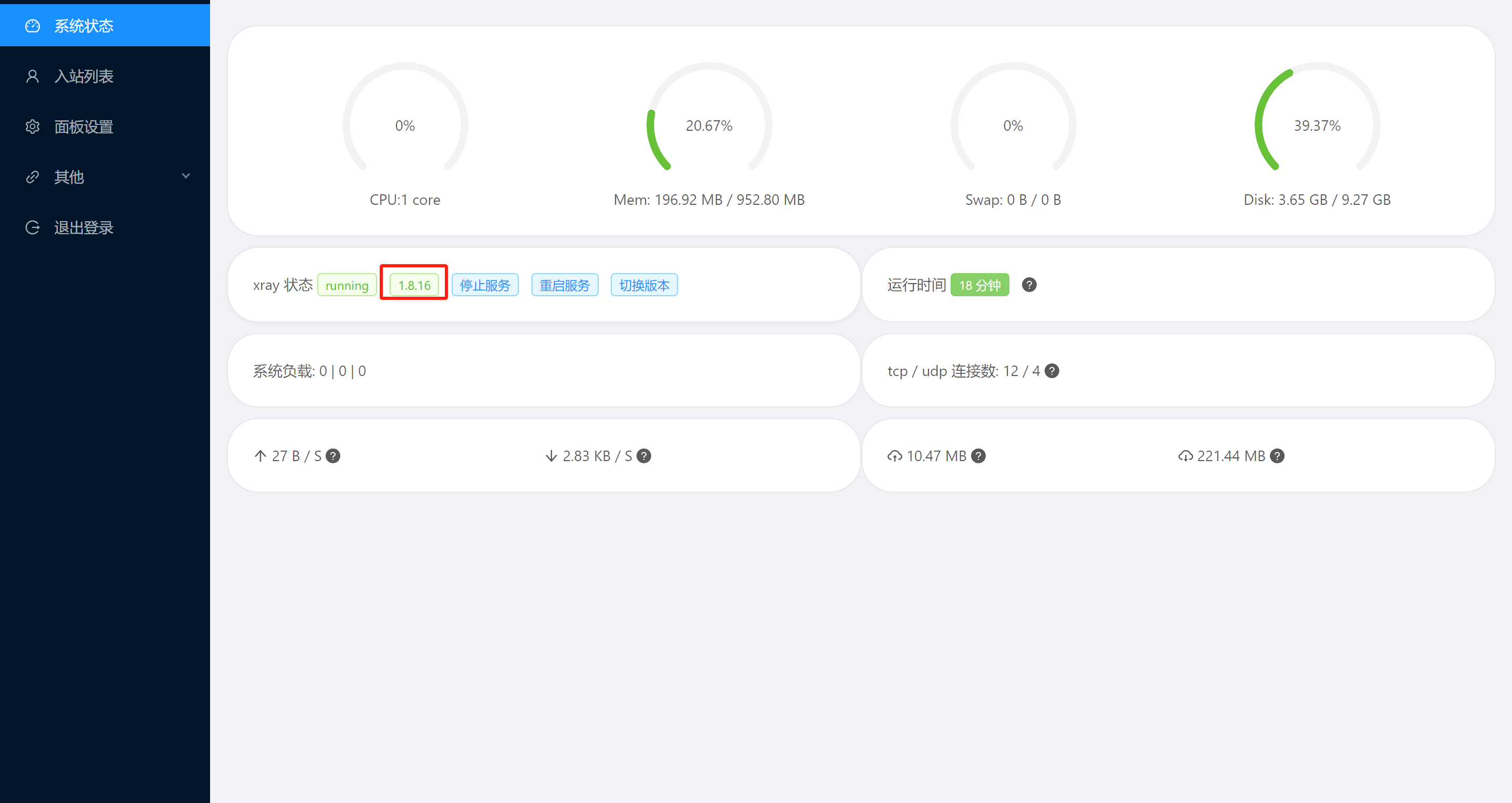This screenshot has width=1512, height=803.
Task: Select 退出登录 in the sidebar
Action: coord(84,228)
